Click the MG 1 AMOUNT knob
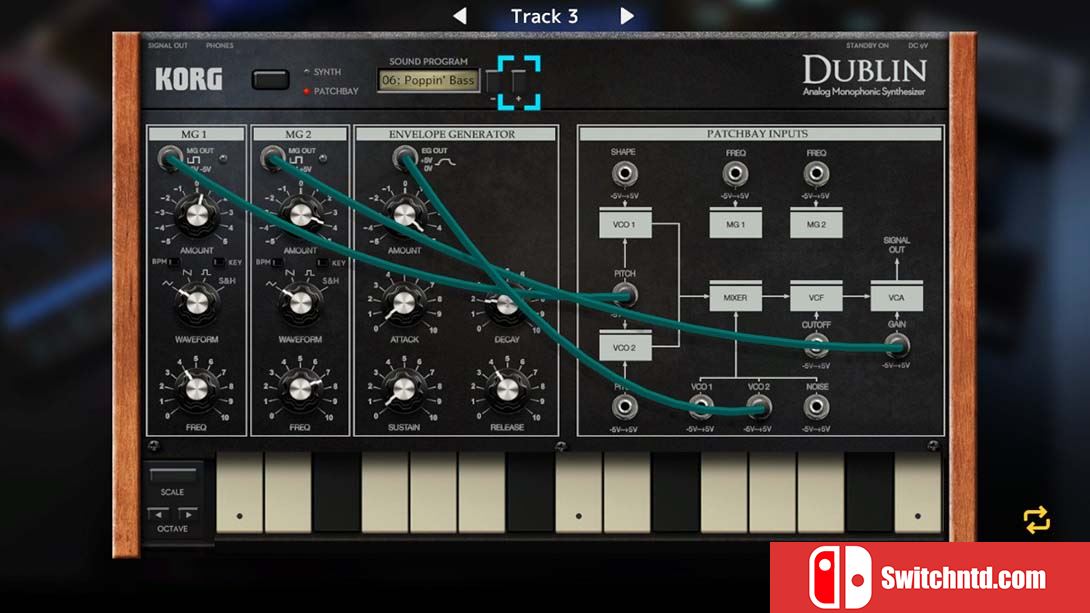Image resolution: width=1090 pixels, height=613 pixels. (197, 215)
